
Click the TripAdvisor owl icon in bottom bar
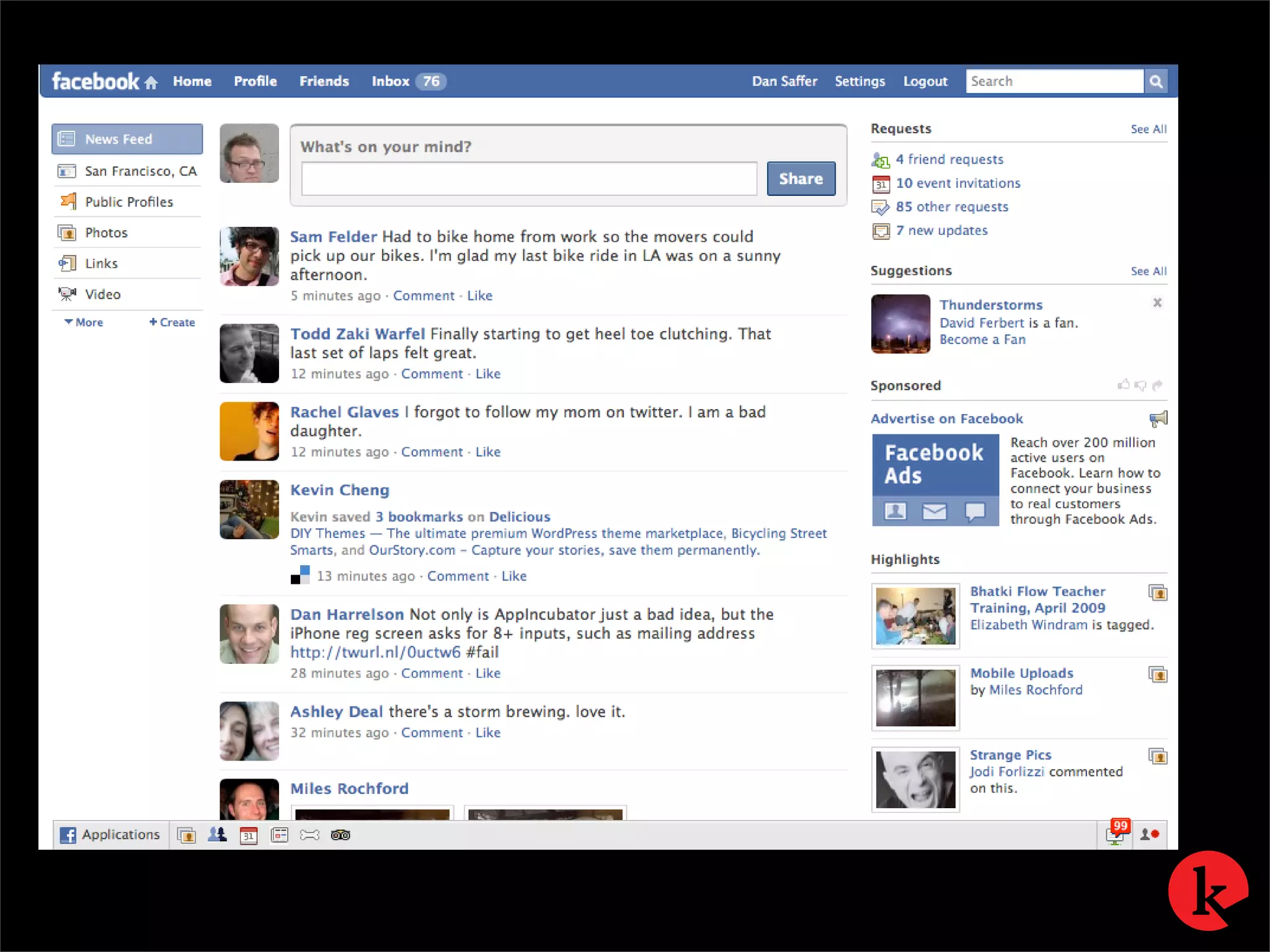point(340,835)
